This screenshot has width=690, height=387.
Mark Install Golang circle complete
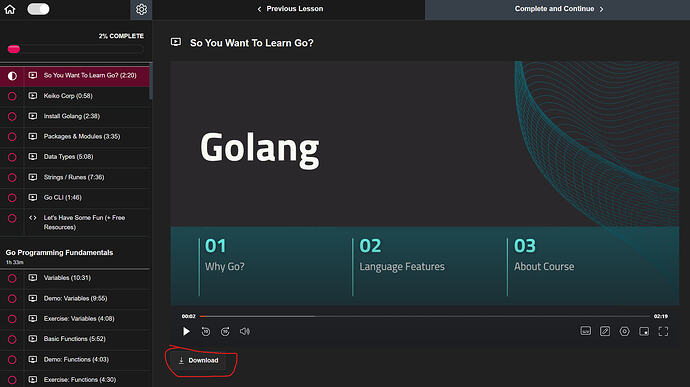[12, 116]
